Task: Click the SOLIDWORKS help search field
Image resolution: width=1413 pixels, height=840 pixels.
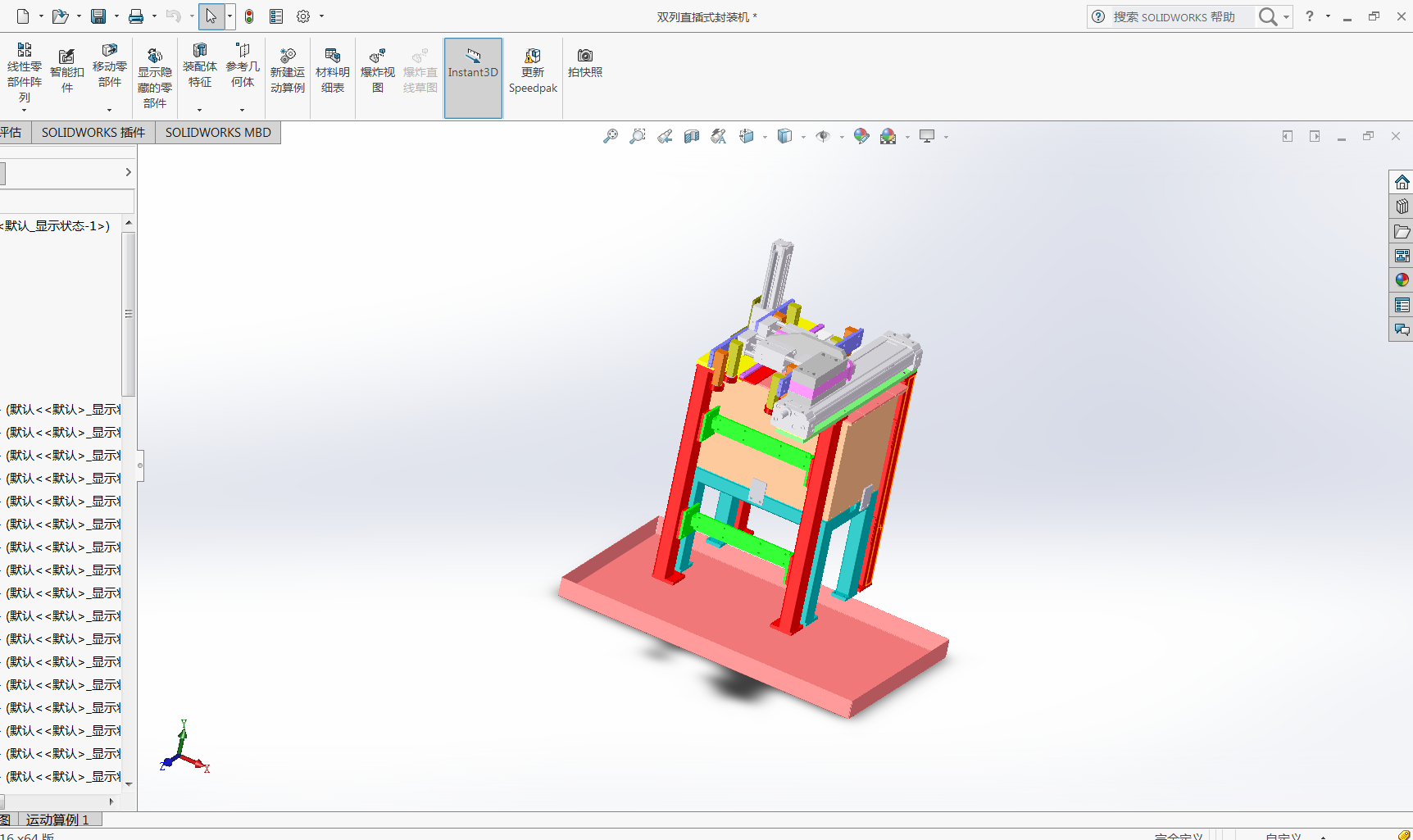Action: 1180,17
